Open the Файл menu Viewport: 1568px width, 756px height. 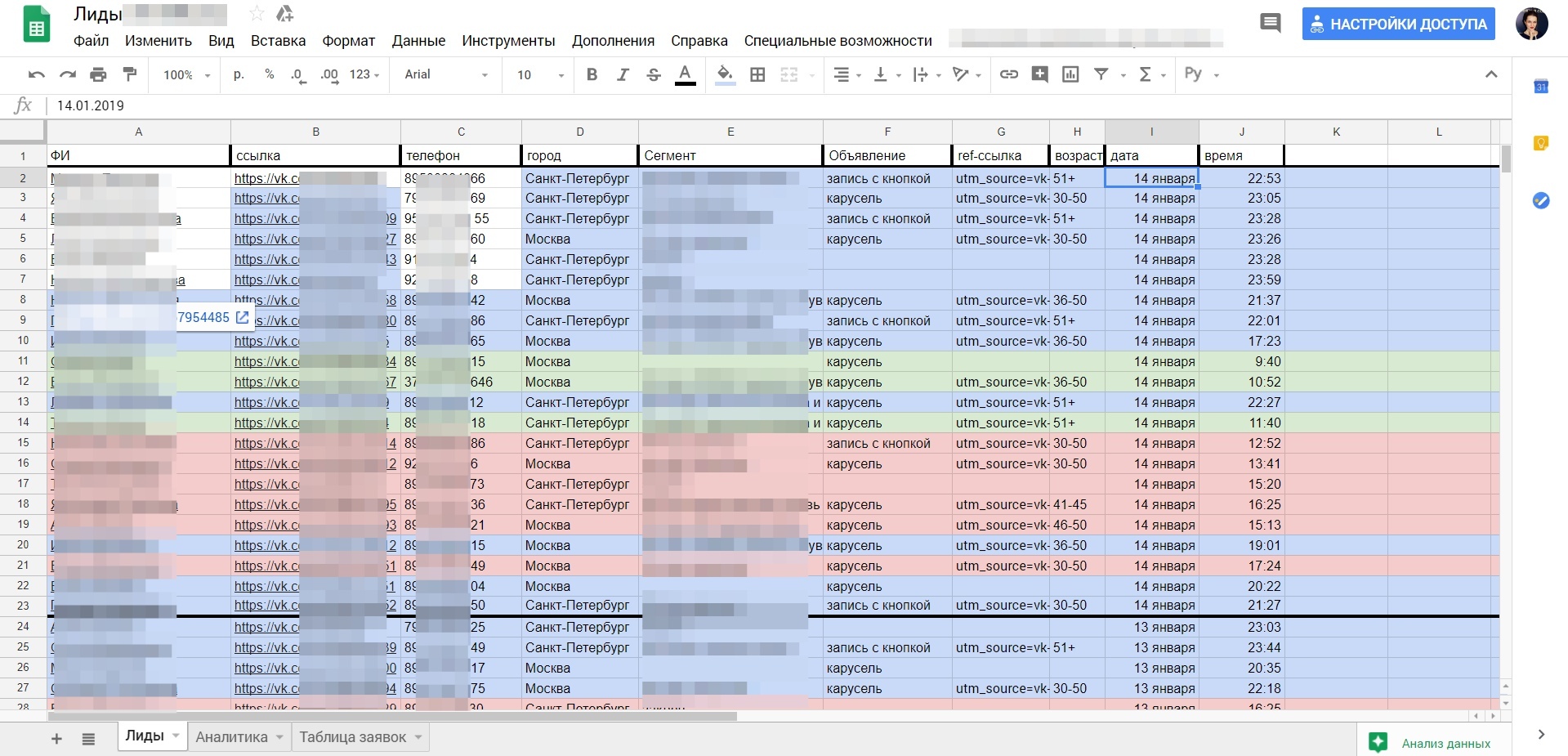click(91, 41)
